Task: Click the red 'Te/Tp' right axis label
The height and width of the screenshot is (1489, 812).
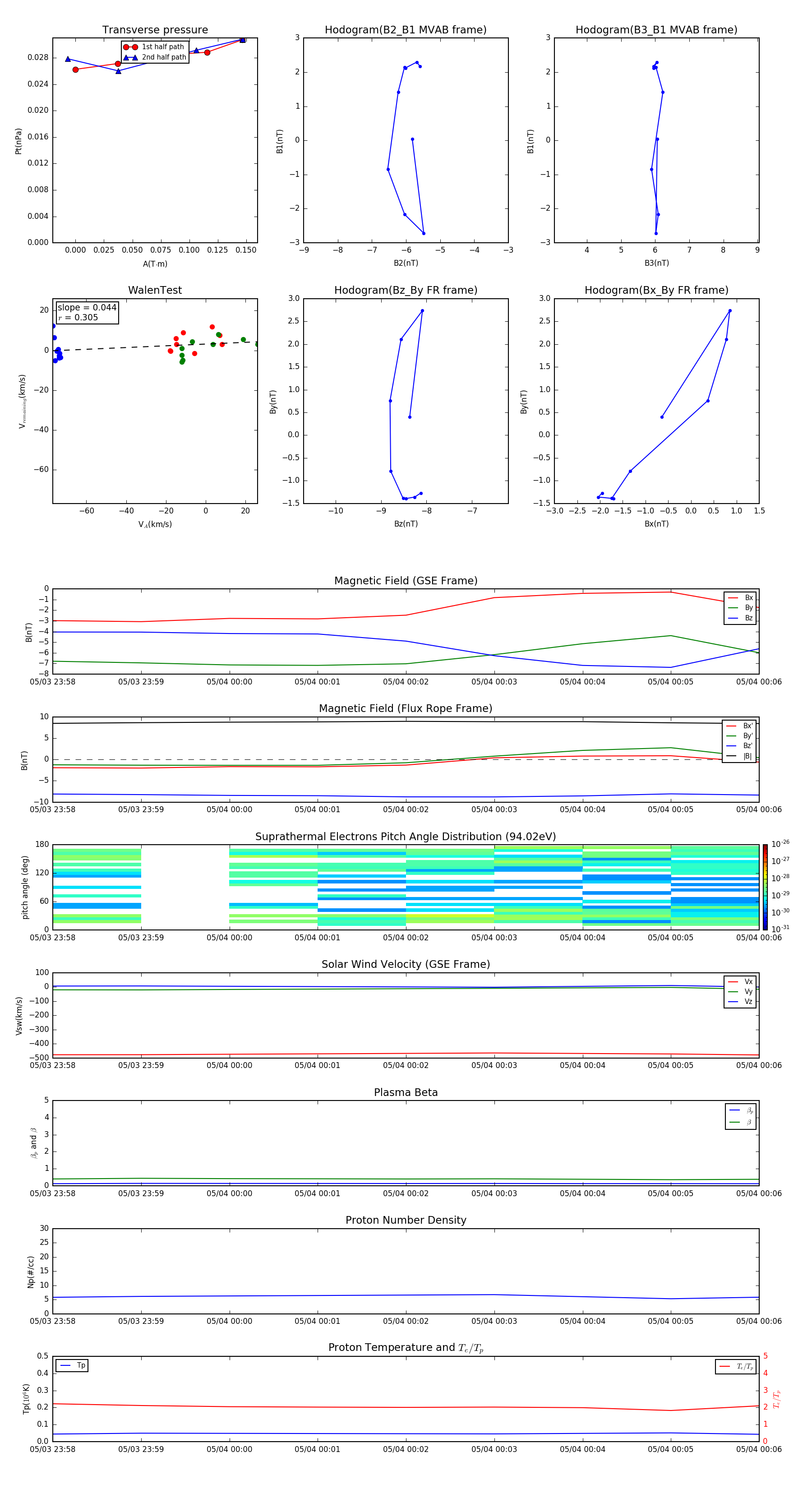Action: (x=776, y=1399)
